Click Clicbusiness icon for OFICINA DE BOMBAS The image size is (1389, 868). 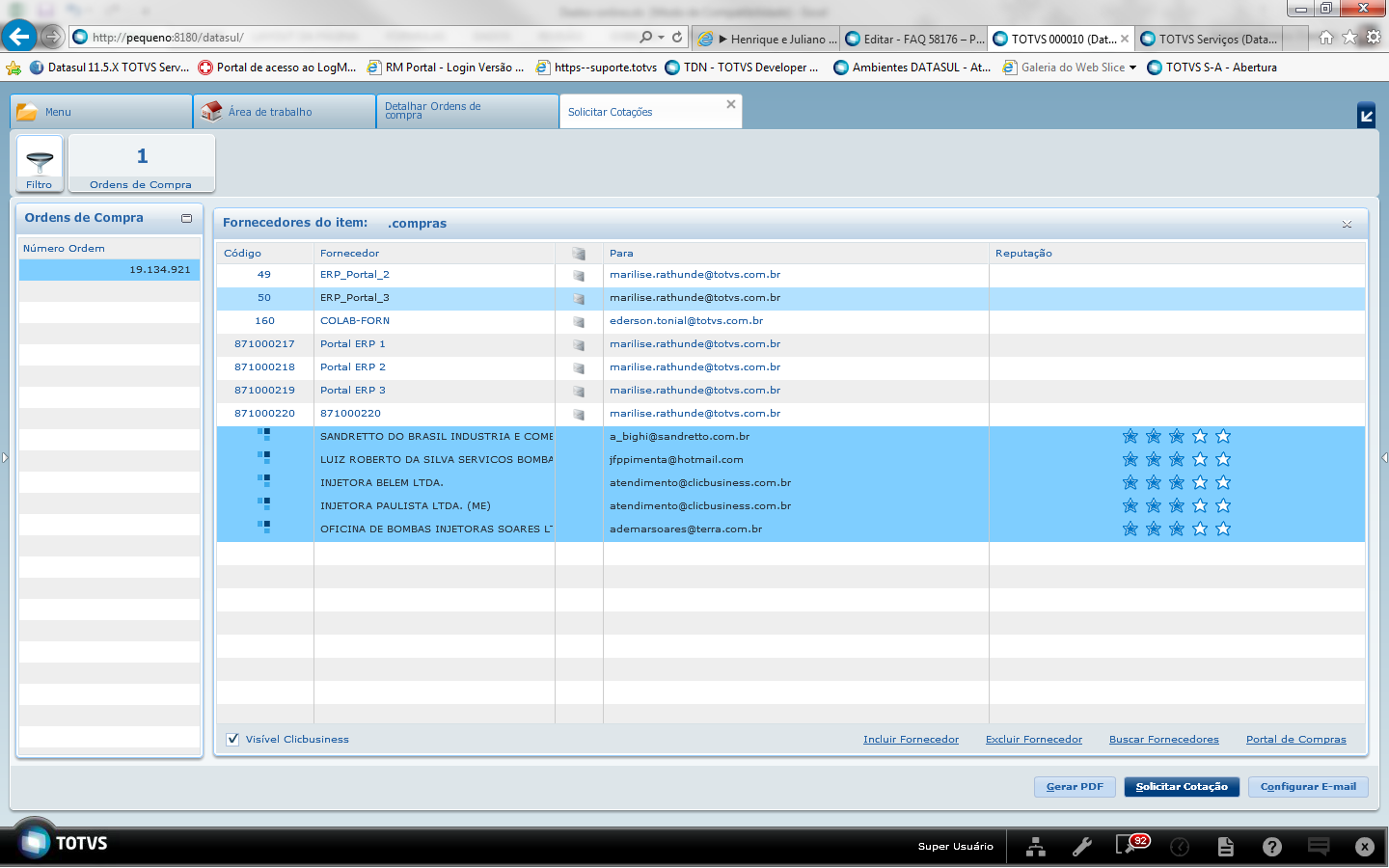click(264, 529)
